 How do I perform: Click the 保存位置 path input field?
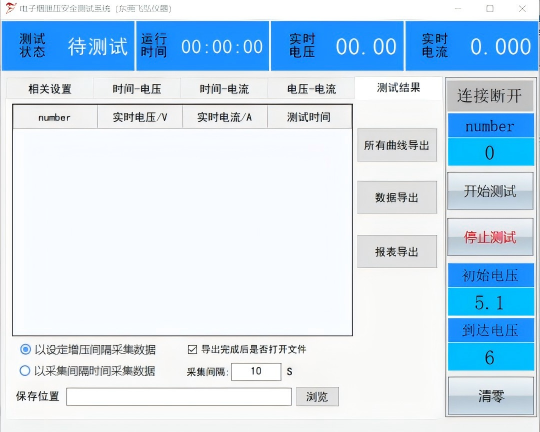tap(179, 397)
